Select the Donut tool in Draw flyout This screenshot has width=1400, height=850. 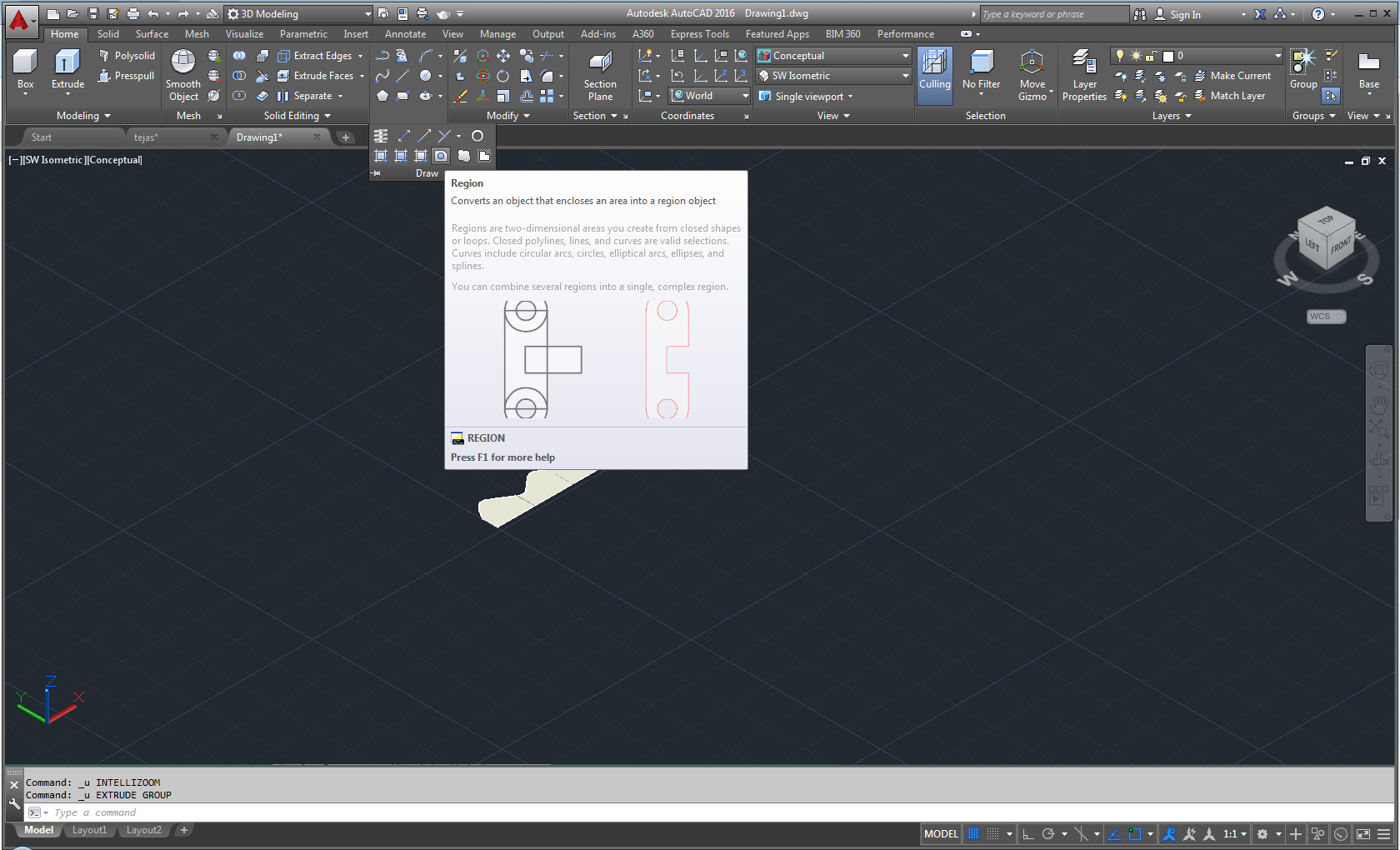pos(477,136)
